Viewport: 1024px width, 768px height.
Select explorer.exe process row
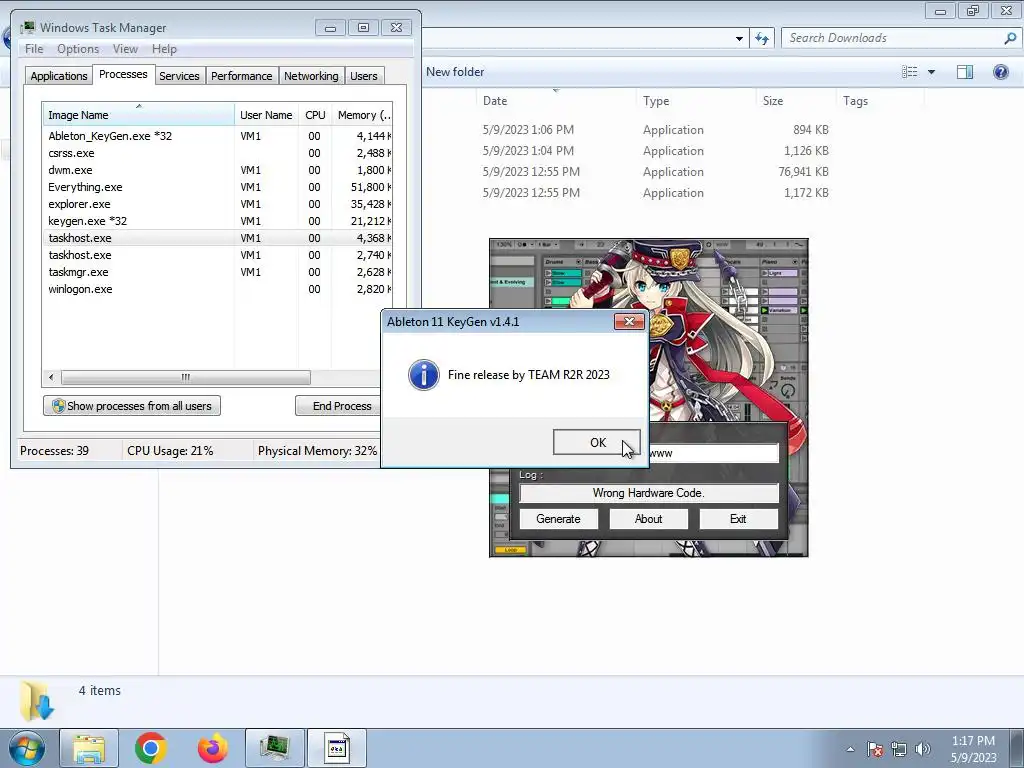[217, 204]
